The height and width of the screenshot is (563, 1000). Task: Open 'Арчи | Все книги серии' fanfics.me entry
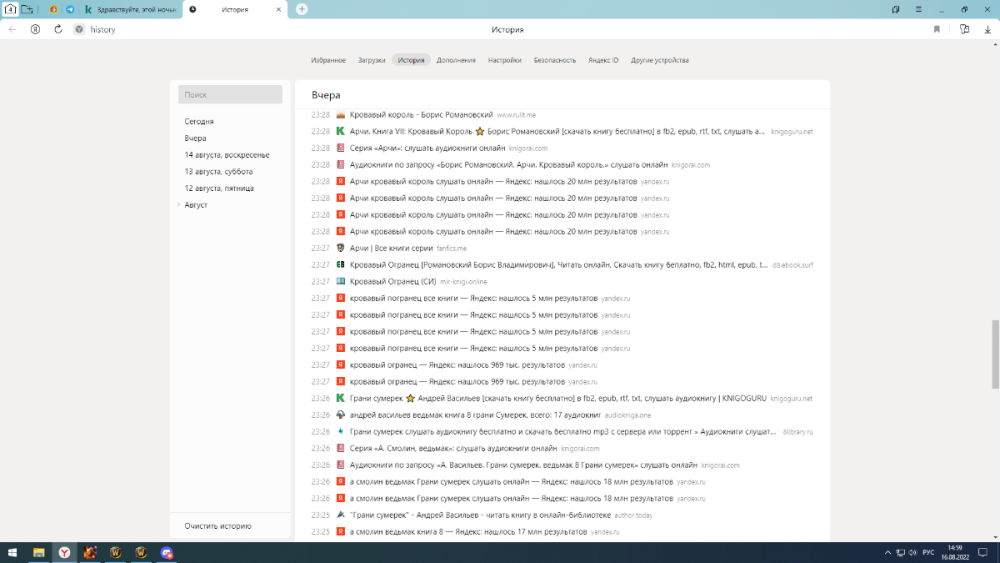391,248
